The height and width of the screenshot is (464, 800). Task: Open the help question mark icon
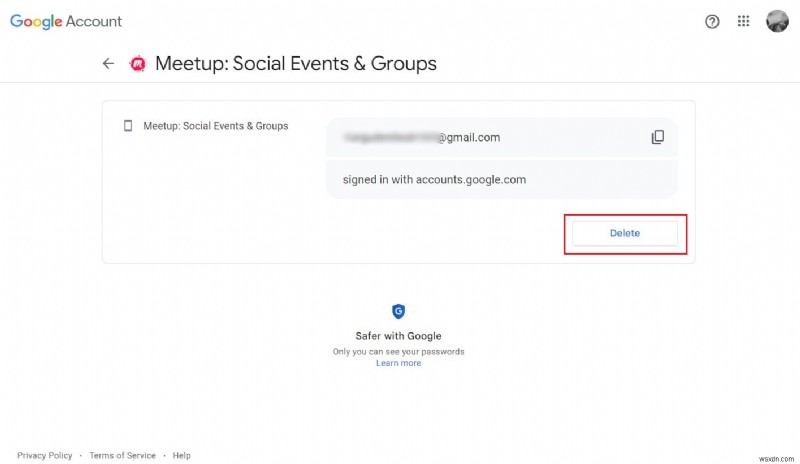click(x=712, y=21)
